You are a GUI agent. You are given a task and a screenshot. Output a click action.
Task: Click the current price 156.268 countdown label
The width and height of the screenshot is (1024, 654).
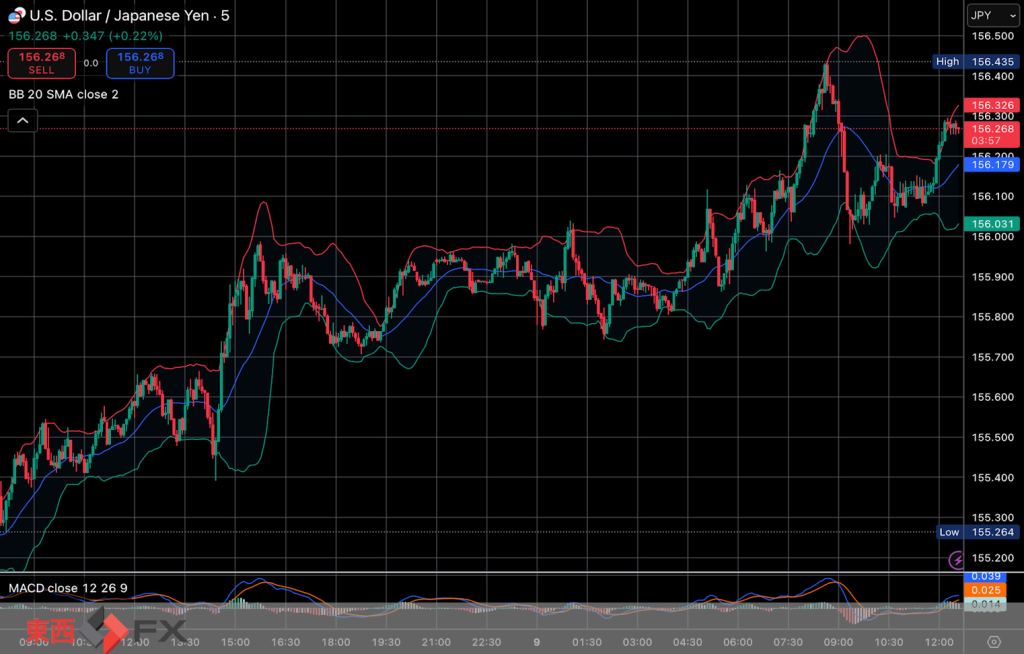(x=991, y=135)
